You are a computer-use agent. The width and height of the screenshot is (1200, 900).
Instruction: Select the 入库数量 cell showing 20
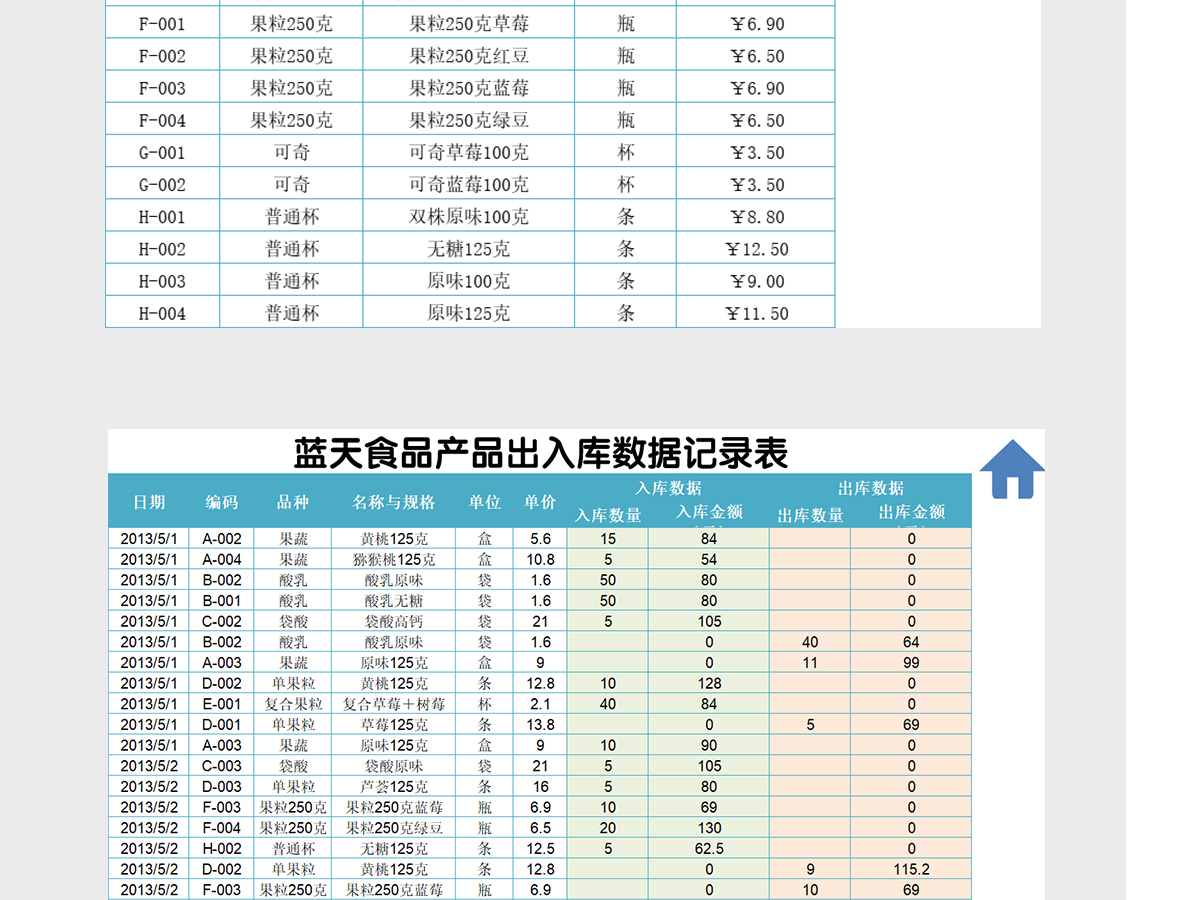[x=608, y=828]
